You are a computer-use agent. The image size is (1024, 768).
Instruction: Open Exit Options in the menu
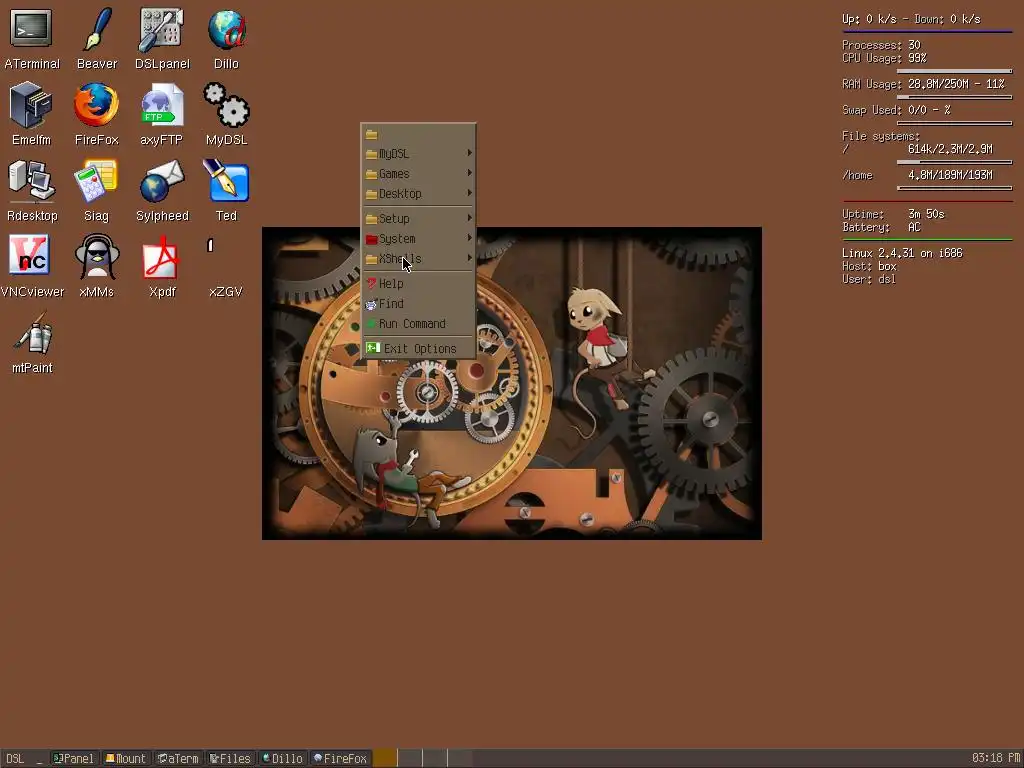418,349
